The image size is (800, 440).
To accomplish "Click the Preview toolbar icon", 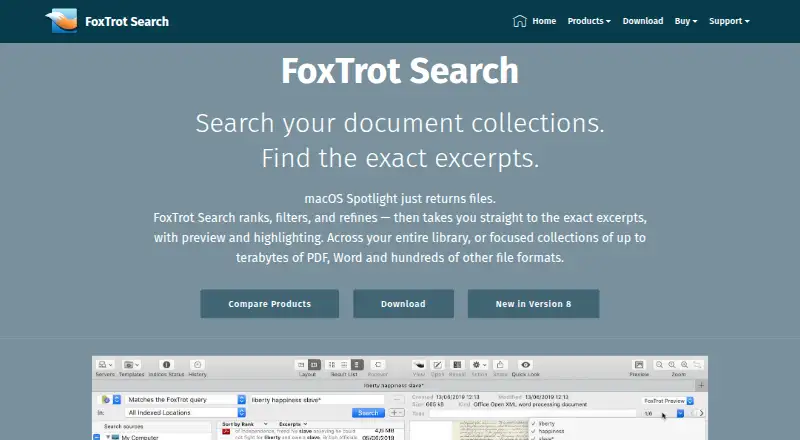I will pyautogui.click(x=639, y=364).
